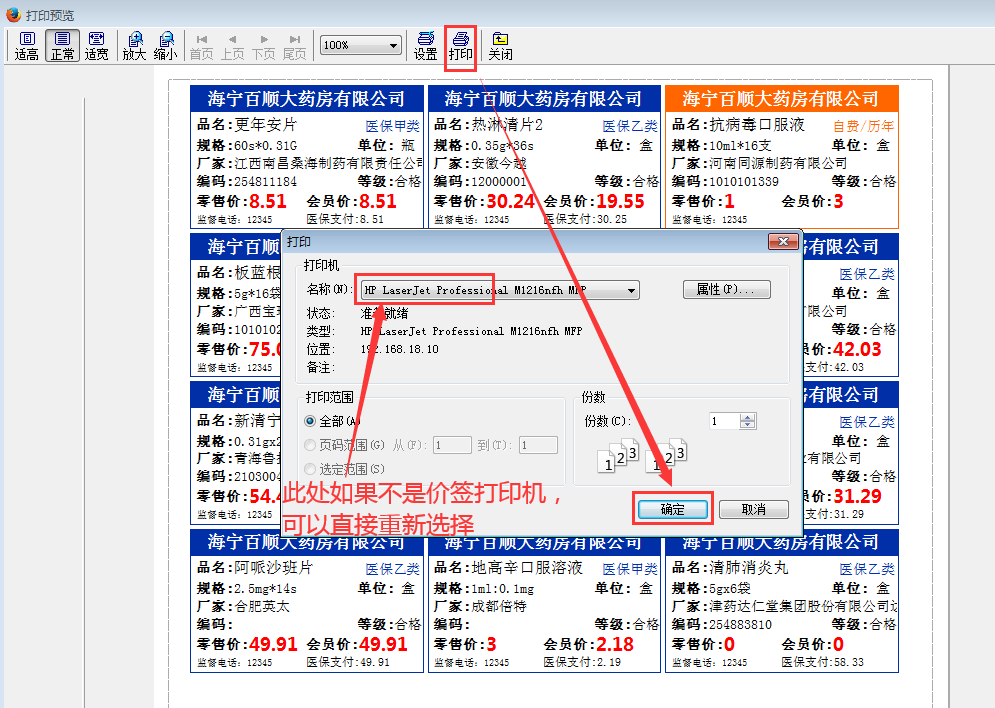
Task: Click the 医保支付:30.25 text
Action: [x=585, y=219]
